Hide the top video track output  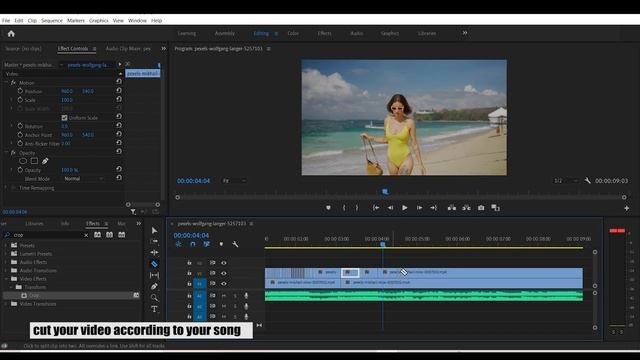[x=224, y=263]
